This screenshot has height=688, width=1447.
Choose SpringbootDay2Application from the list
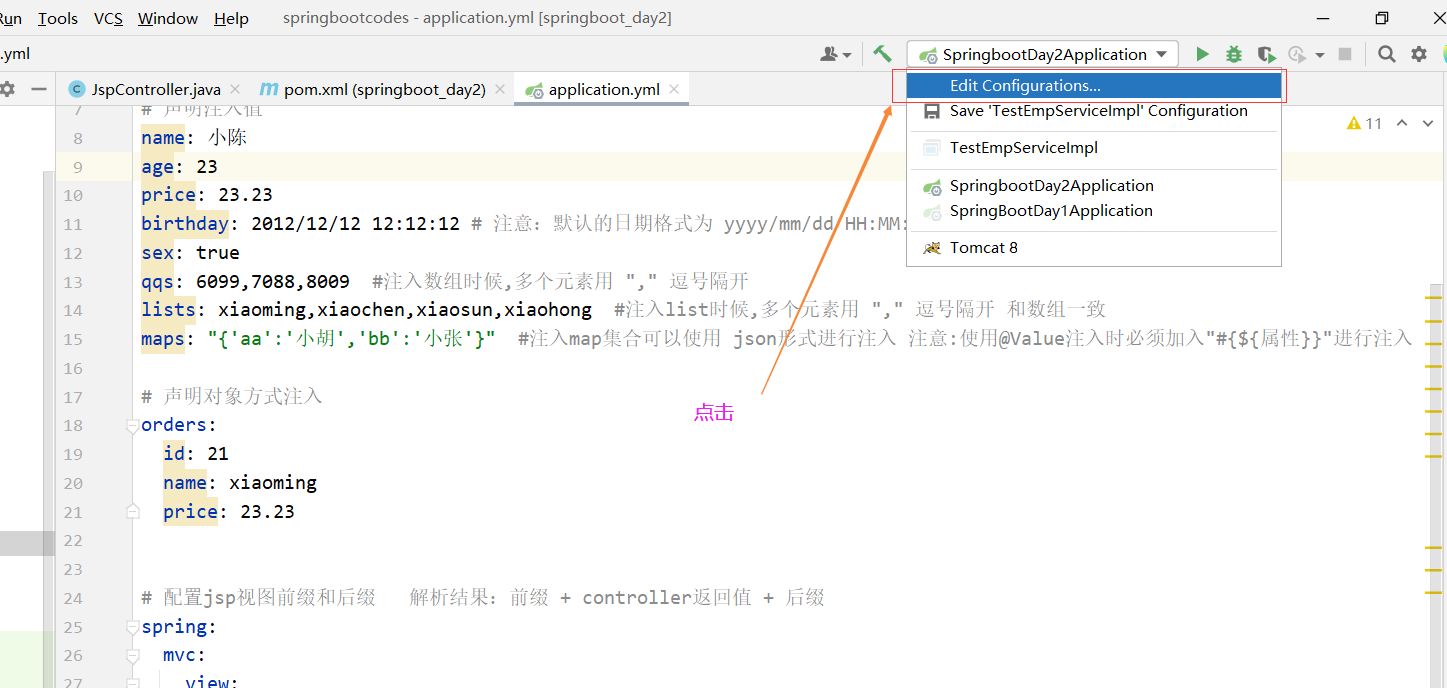coord(1094,186)
